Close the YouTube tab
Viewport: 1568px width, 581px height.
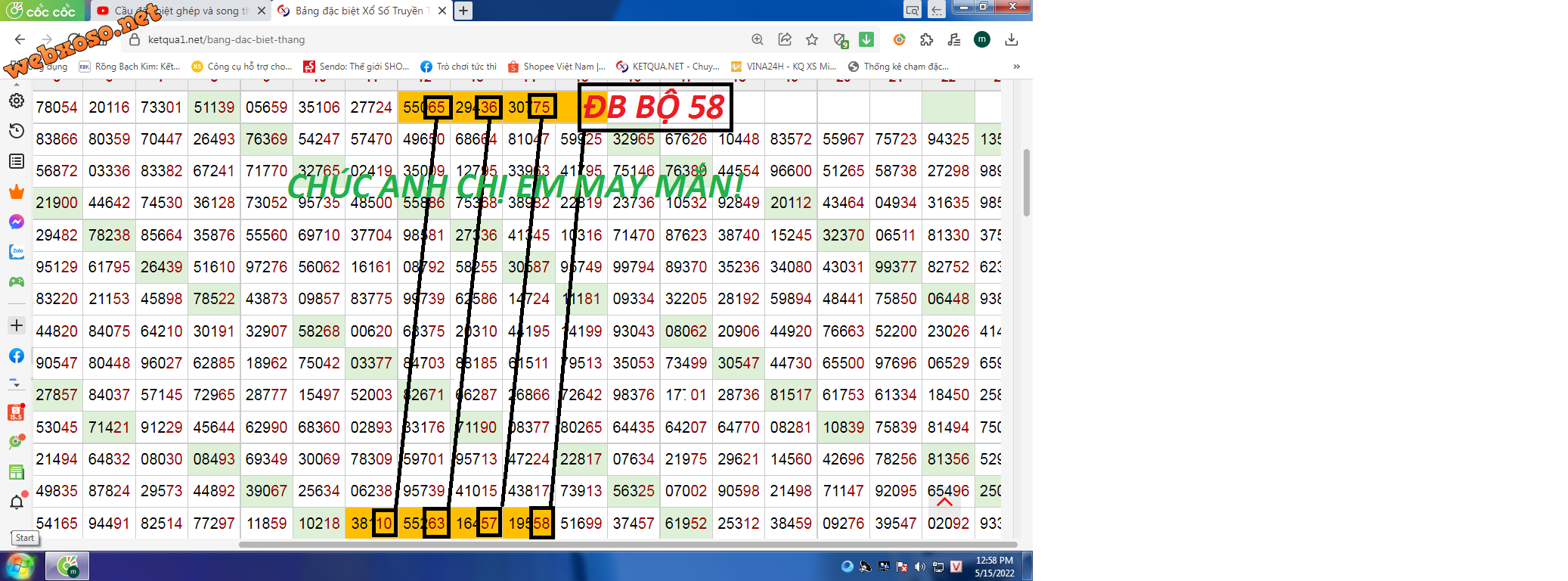262,11
